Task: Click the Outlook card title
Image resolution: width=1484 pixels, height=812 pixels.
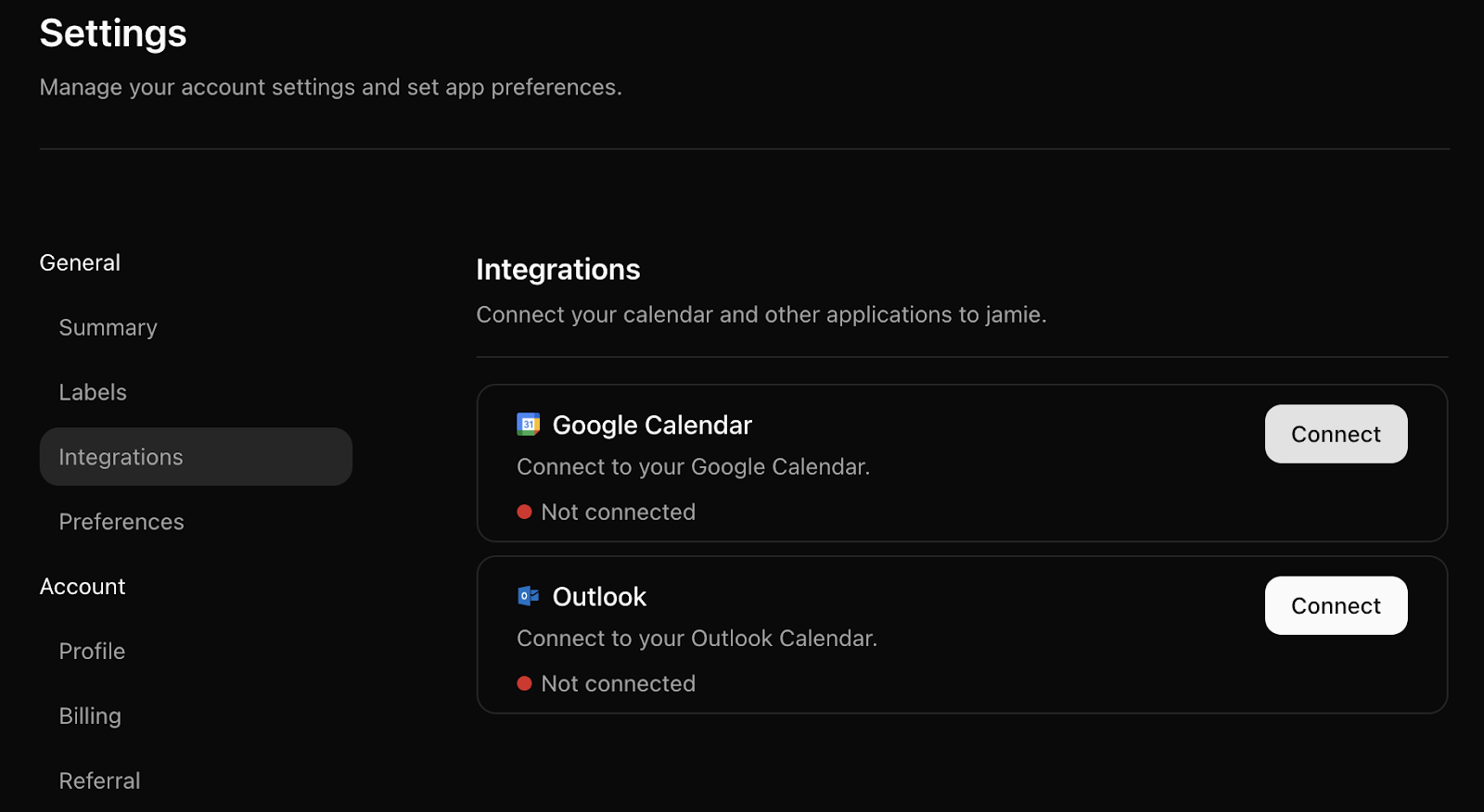Action: tap(599, 597)
